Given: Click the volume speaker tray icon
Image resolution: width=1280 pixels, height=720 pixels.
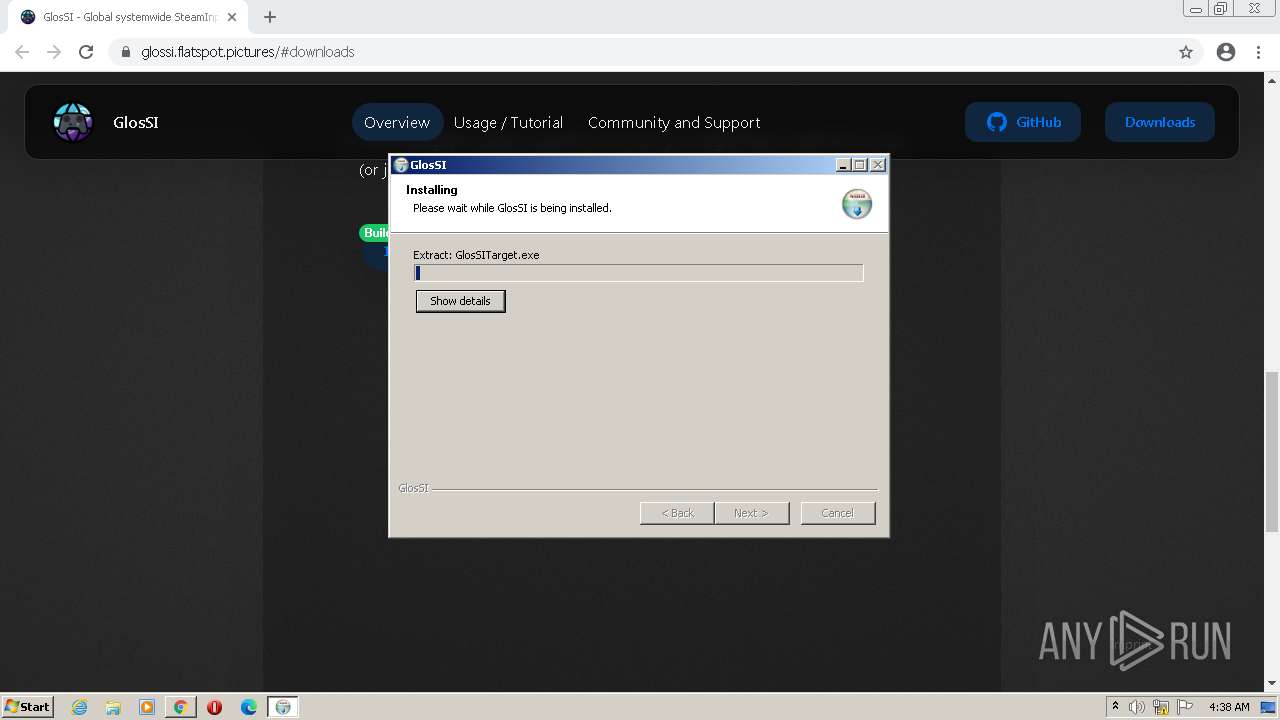Looking at the screenshot, I should 1137,707.
